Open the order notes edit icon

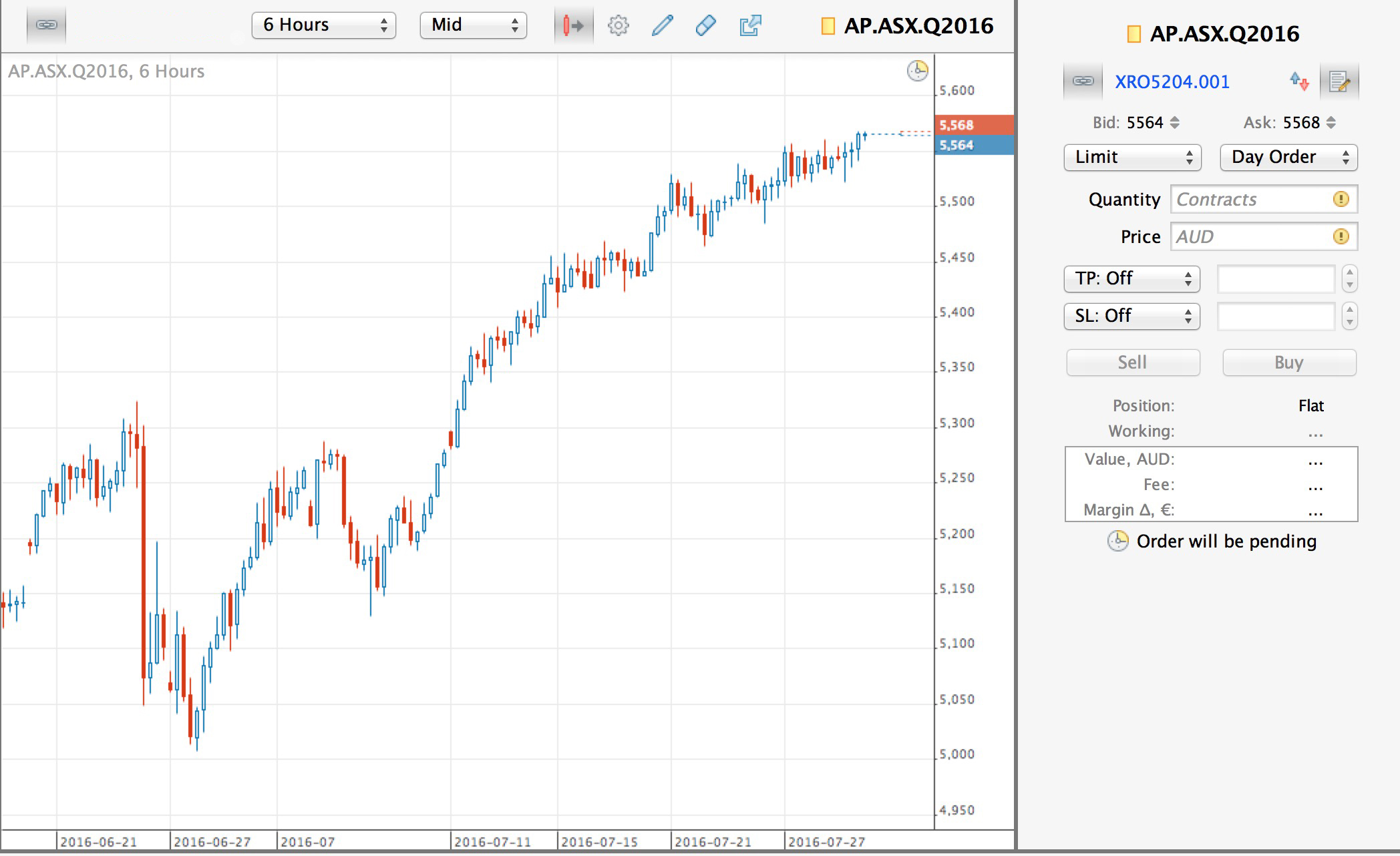tap(1339, 81)
